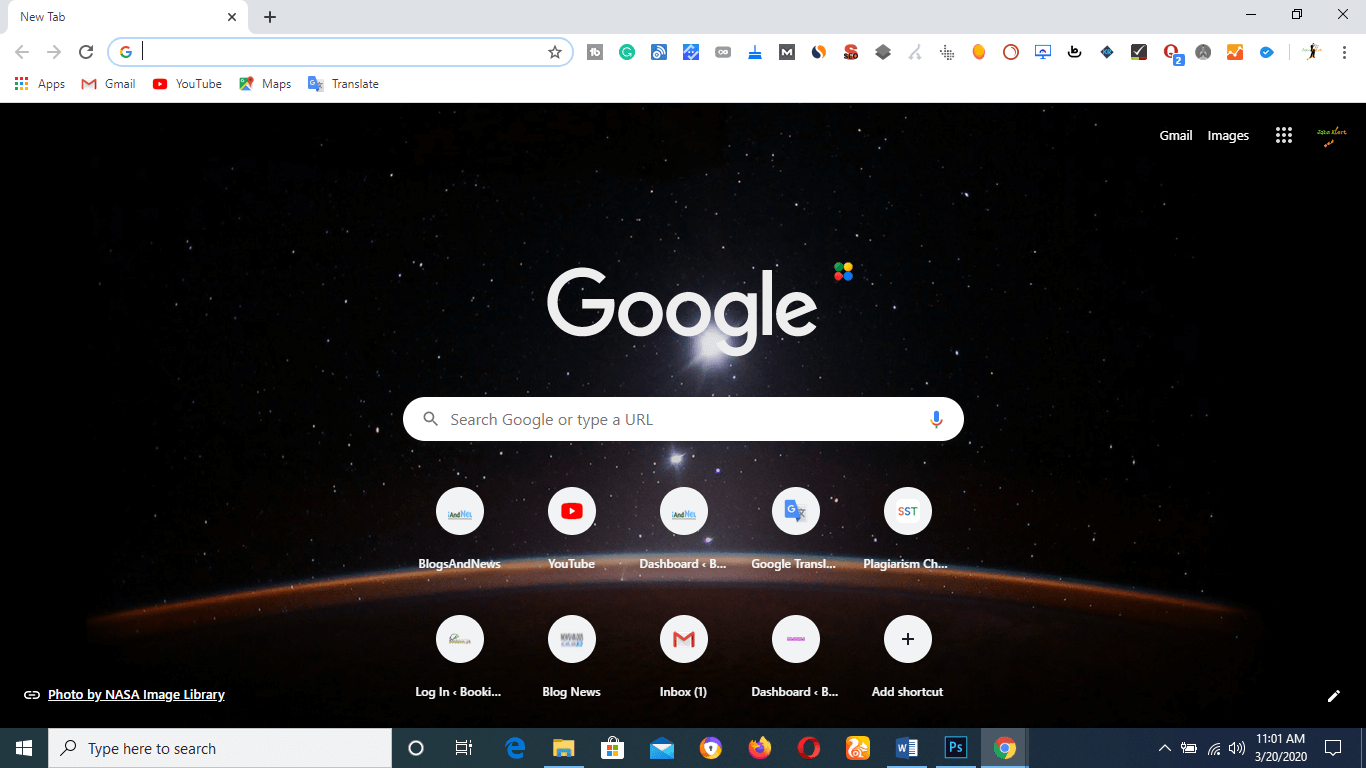Open the Log In Booki... shortcut tile
The width and height of the screenshot is (1366, 768).
coord(460,659)
